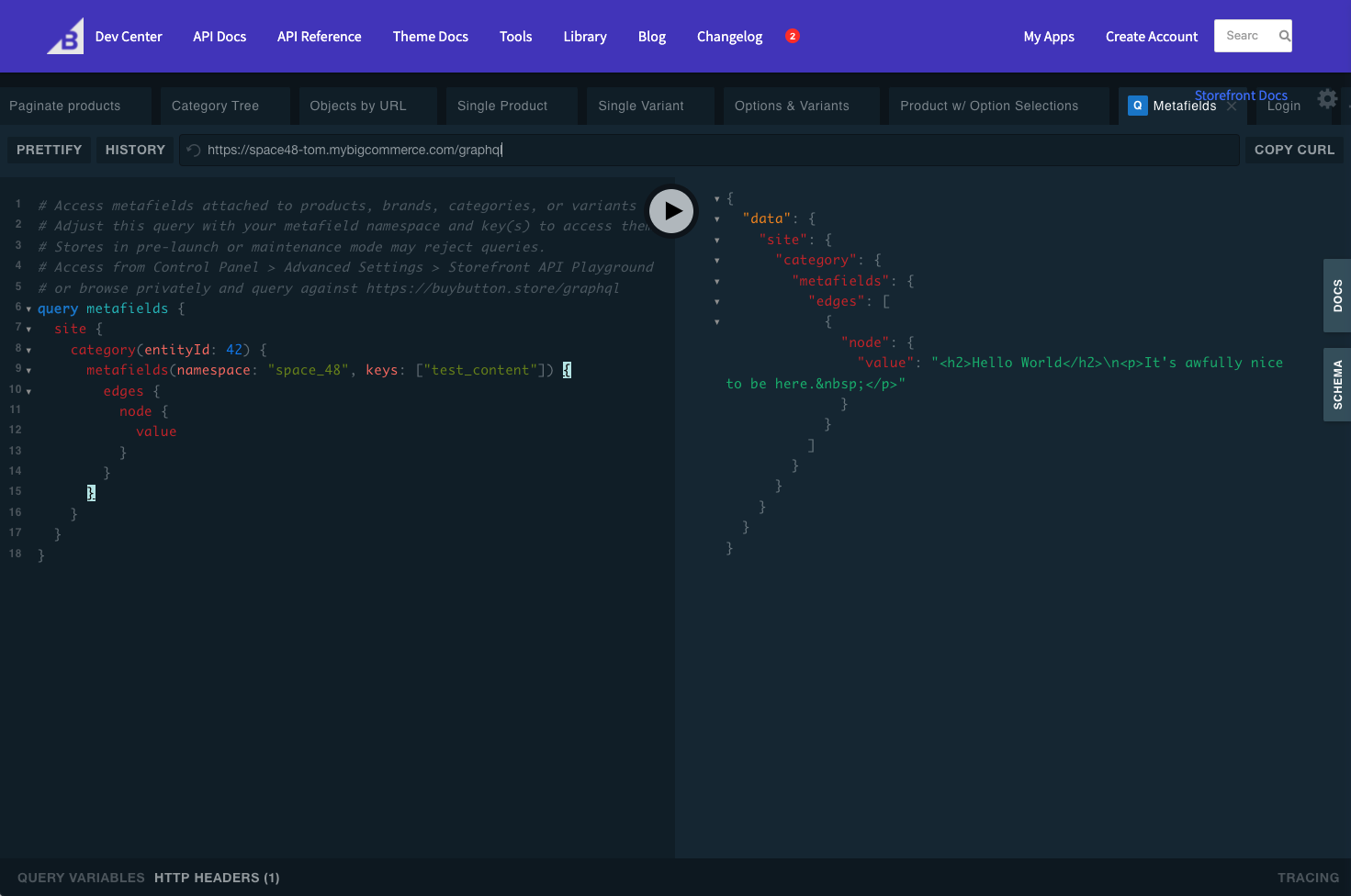Image resolution: width=1351 pixels, height=896 pixels.
Task: Click entityId value 42 in the query
Action: tap(234, 350)
